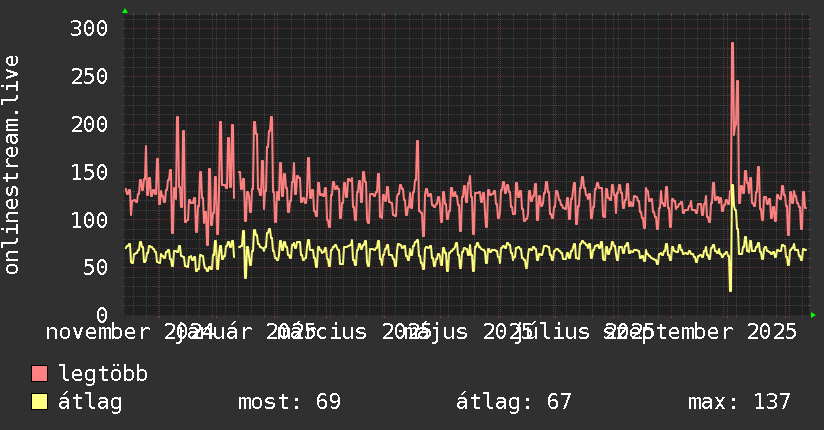Click the 'átlag: 67' statistic
The height and width of the screenshot is (430, 824).
[x=513, y=402]
